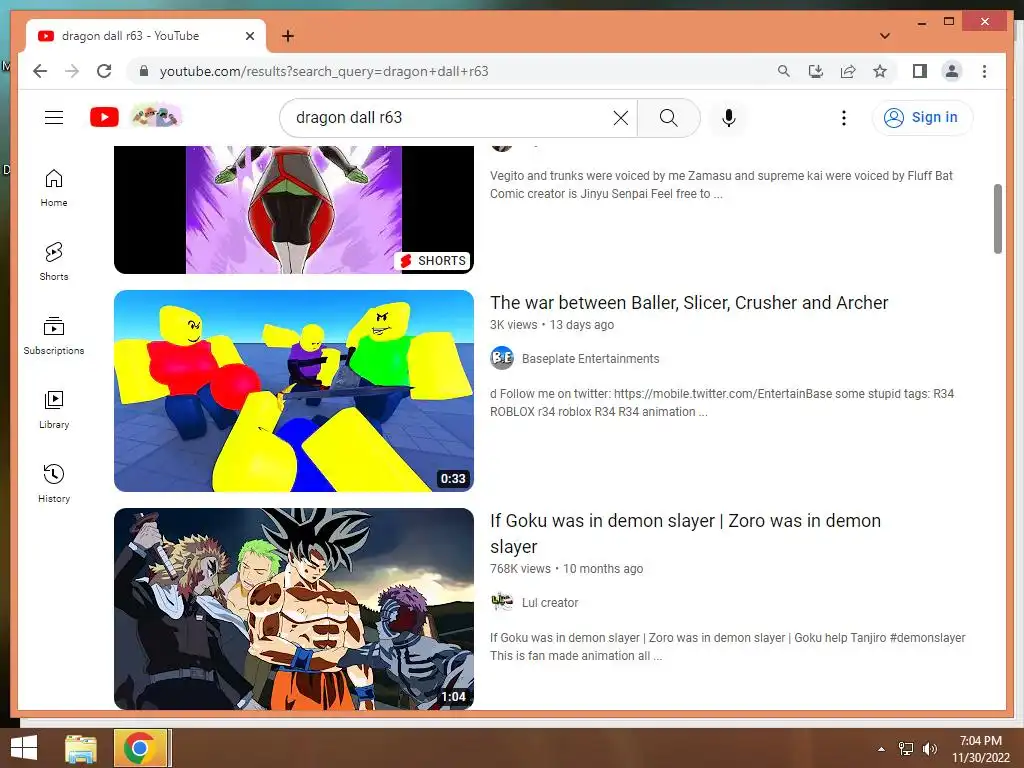Open a new browser tab

tap(288, 36)
